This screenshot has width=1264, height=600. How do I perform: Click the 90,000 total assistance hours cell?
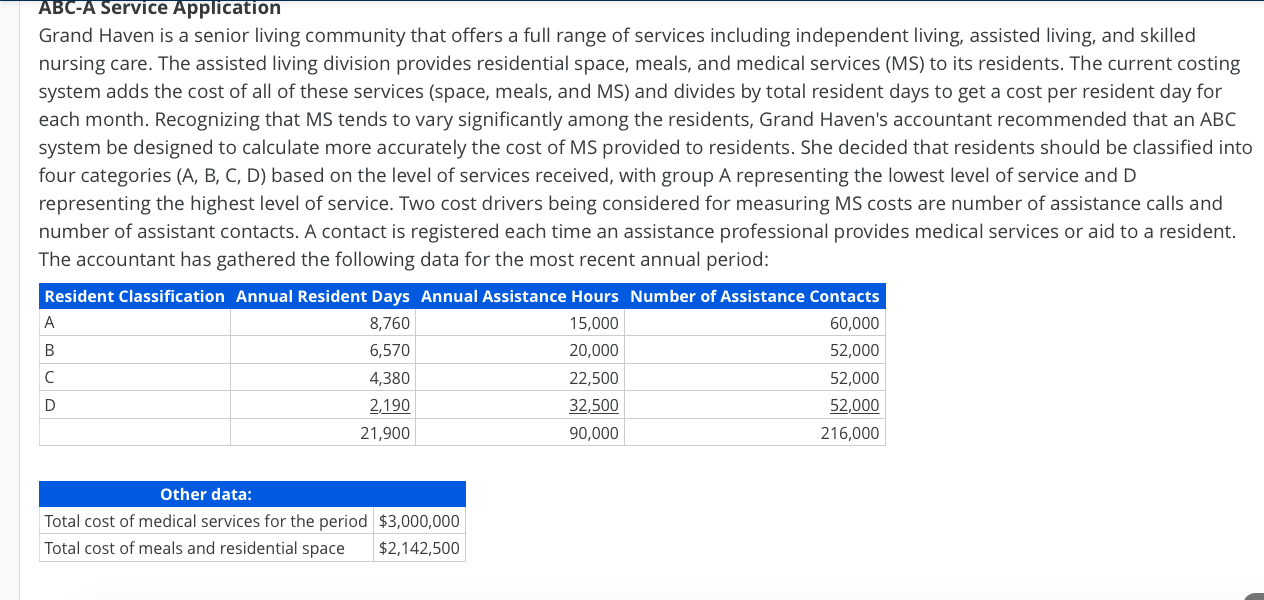[520, 433]
